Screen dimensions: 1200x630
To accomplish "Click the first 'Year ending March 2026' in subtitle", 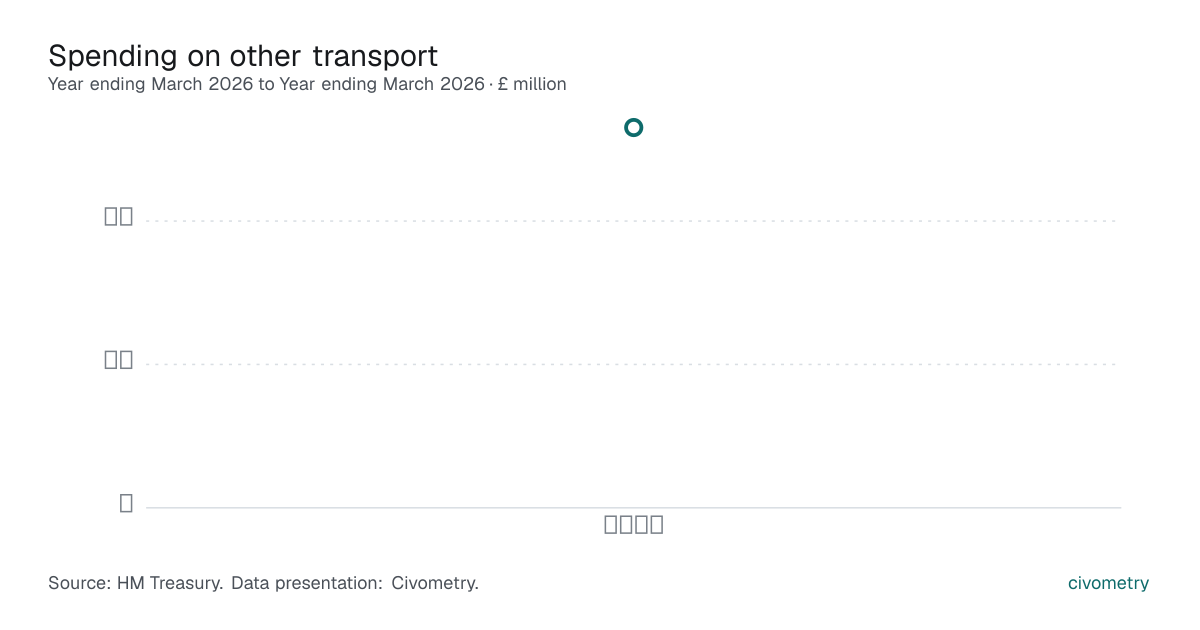I will pyautogui.click(x=151, y=84).
